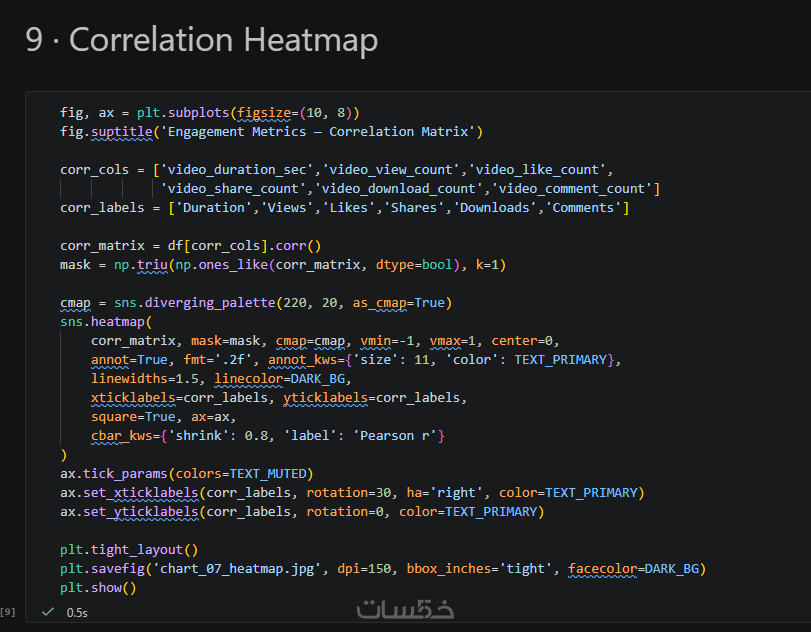Screen dimensions: 811x632
Task: Click xticklabels=corr_labels inside heatmap call
Action: coord(179,398)
